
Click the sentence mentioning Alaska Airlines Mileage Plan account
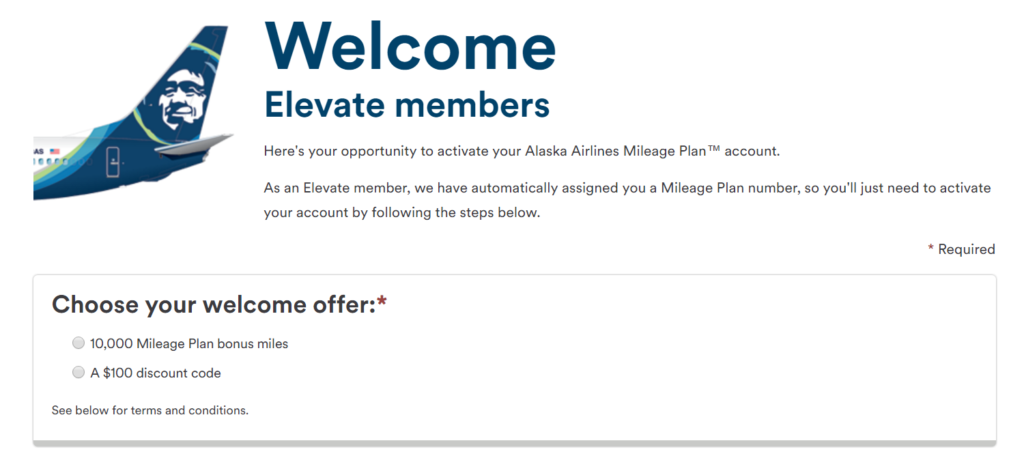[x=522, y=151]
